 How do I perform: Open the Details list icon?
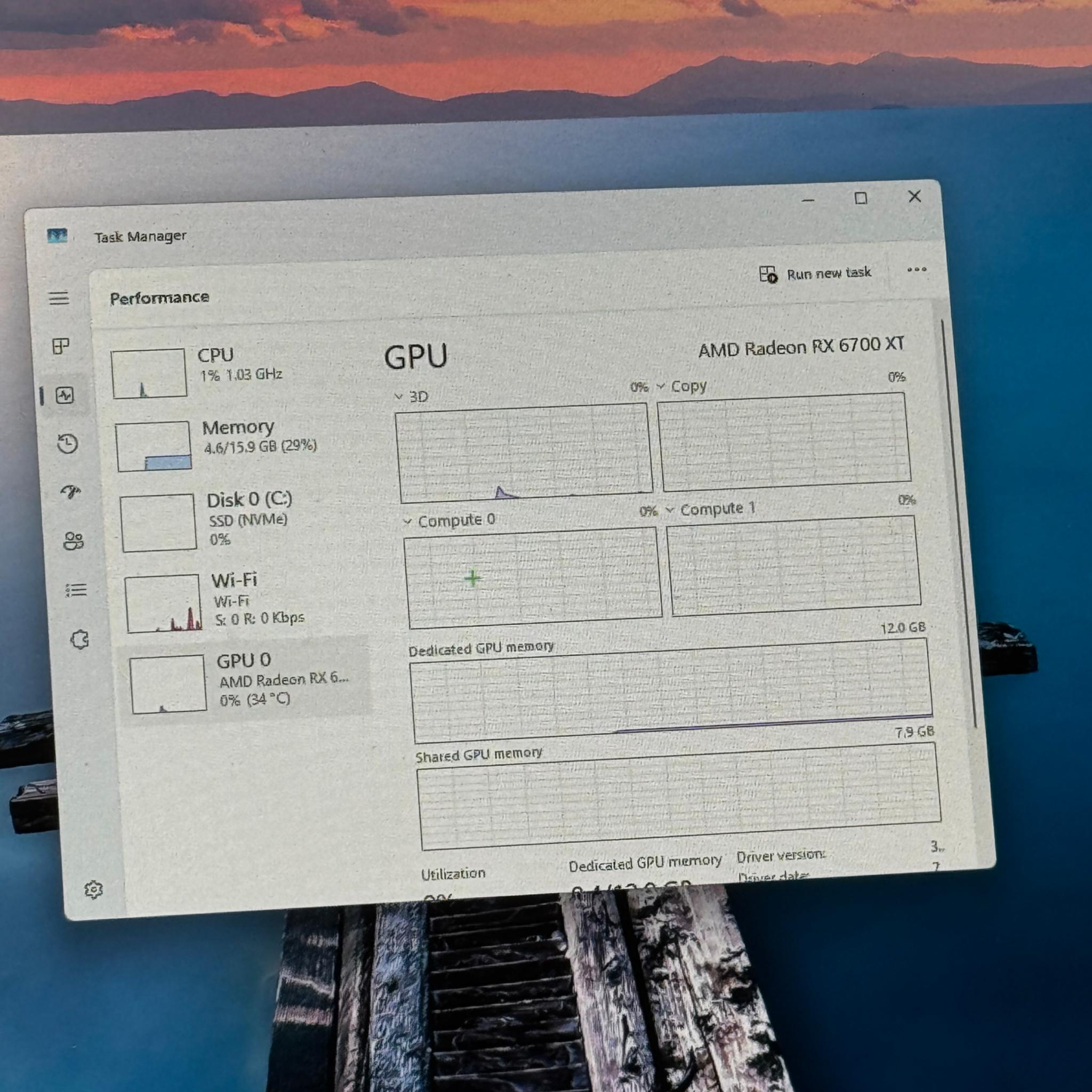tap(76, 590)
